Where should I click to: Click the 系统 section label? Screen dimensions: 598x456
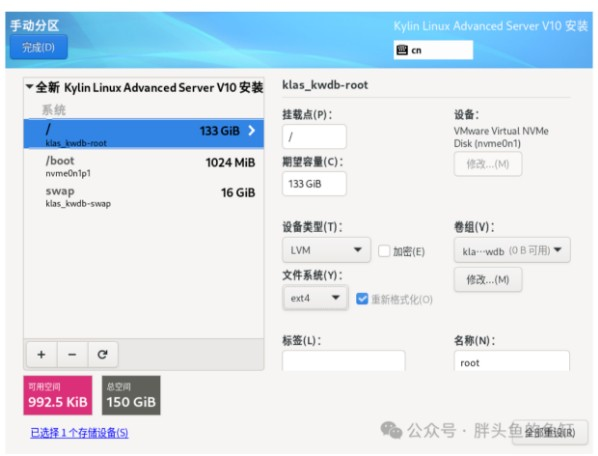pyautogui.click(x=54, y=110)
